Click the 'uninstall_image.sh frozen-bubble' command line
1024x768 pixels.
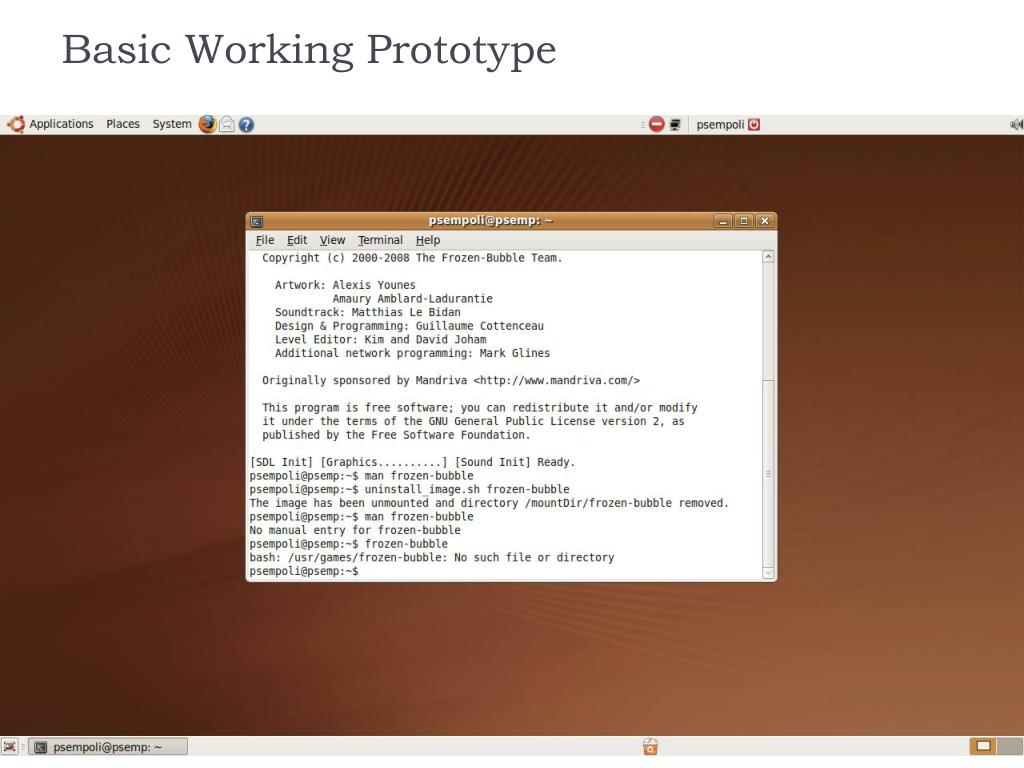(x=409, y=489)
